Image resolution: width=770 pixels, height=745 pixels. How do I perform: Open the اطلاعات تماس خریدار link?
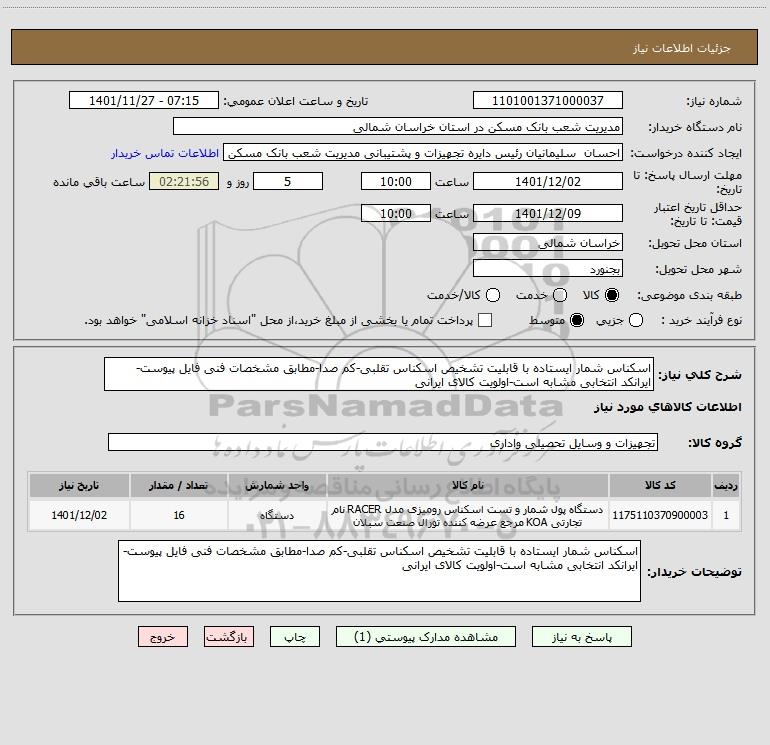[x=165, y=153]
